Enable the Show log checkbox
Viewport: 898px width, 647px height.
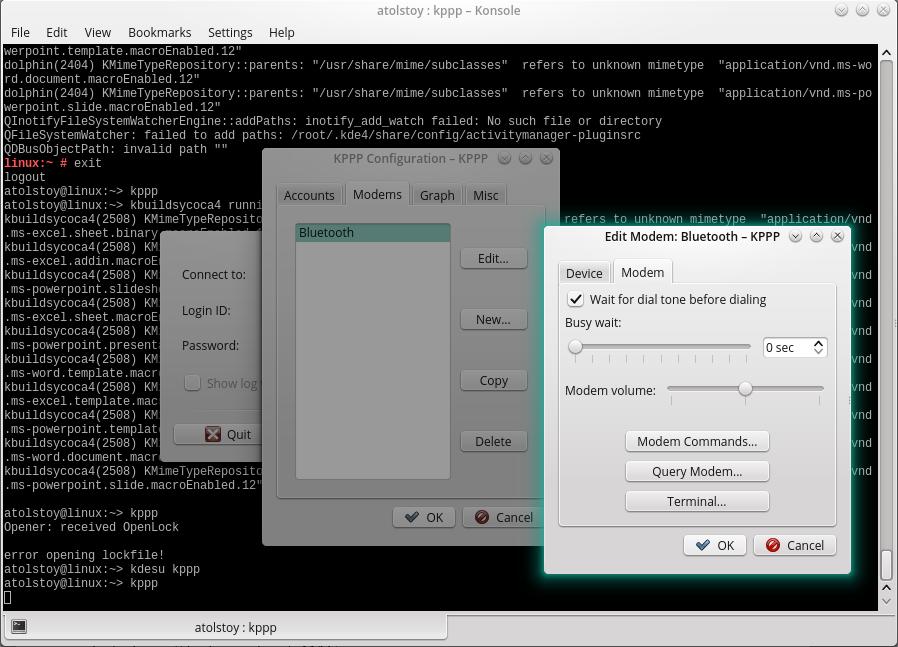193,383
